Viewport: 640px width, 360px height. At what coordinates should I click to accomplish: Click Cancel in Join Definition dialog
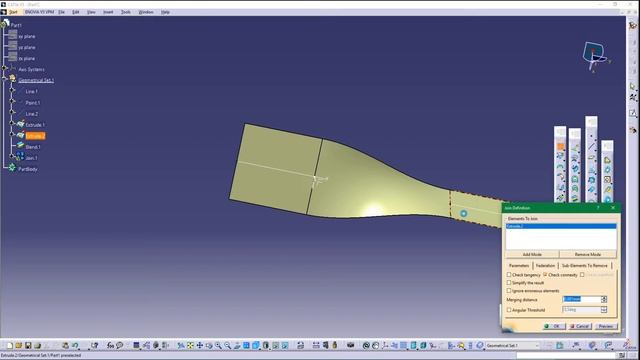(x=580, y=326)
